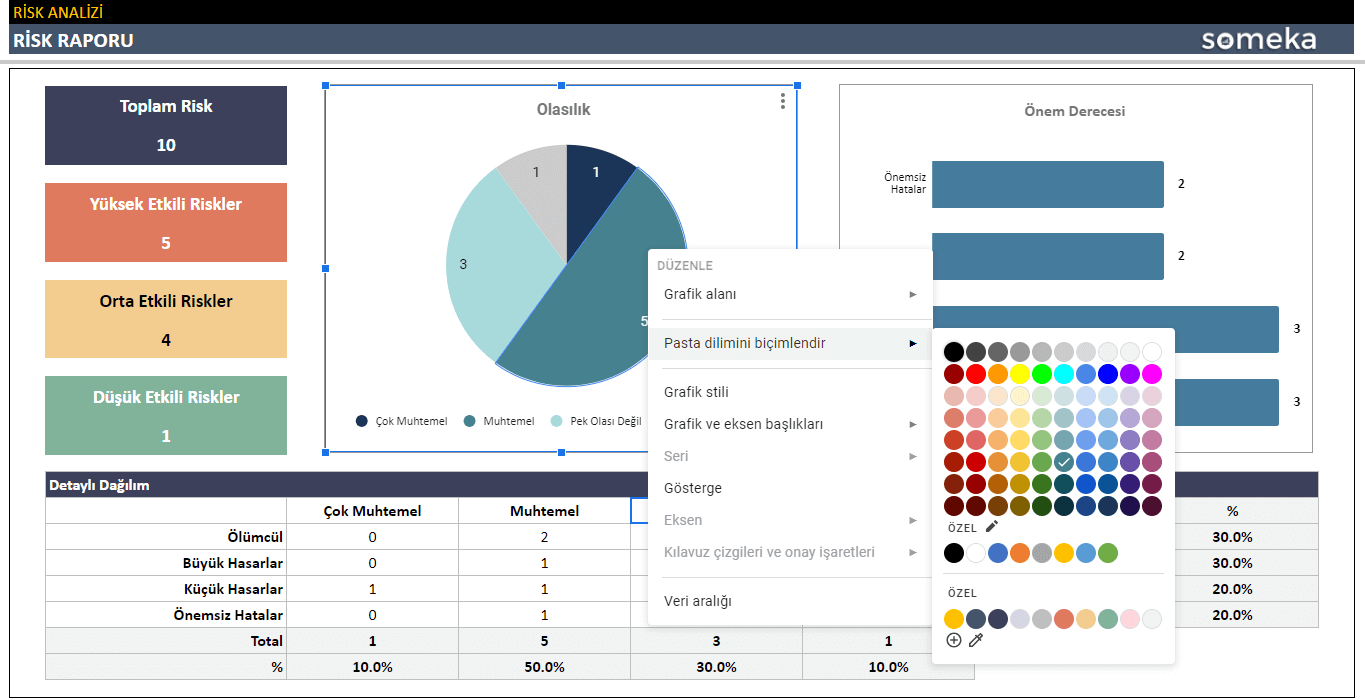The width and height of the screenshot is (1365, 700).
Task: Open Veri aralığı menu entry
Action: [790, 601]
